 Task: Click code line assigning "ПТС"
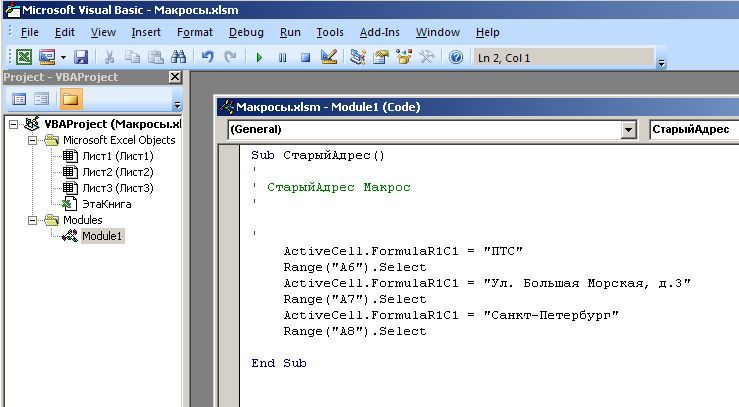click(403, 251)
